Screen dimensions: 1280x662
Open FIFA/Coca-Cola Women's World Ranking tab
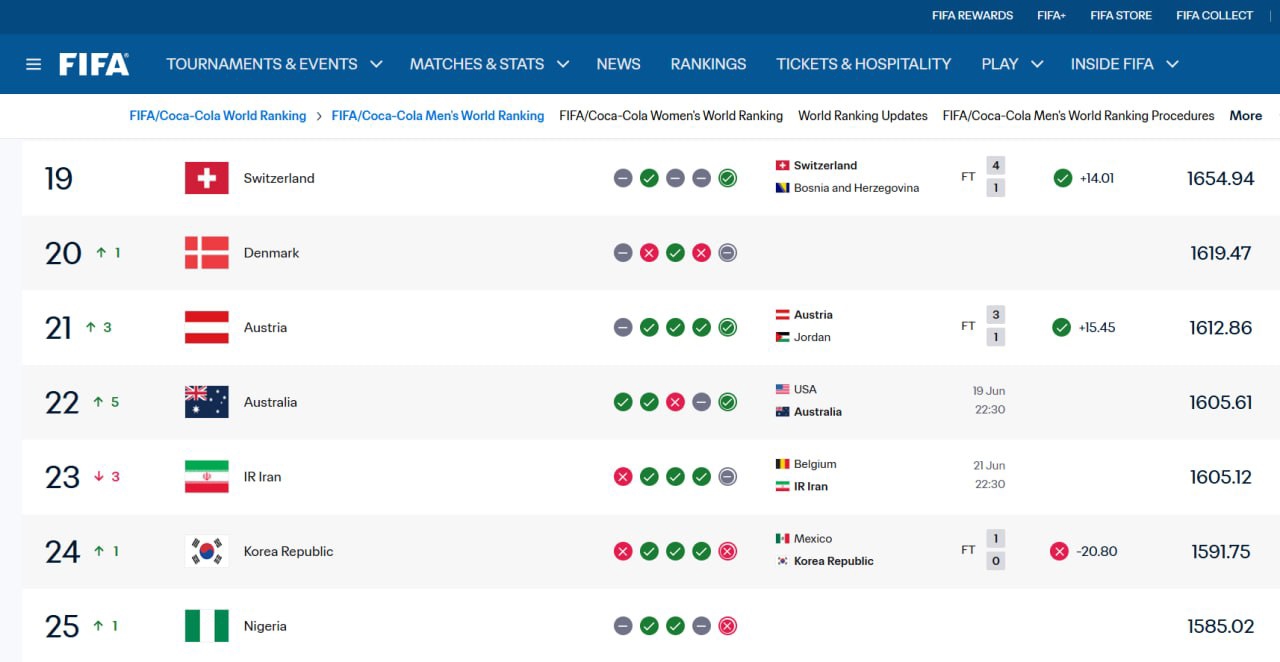[671, 116]
